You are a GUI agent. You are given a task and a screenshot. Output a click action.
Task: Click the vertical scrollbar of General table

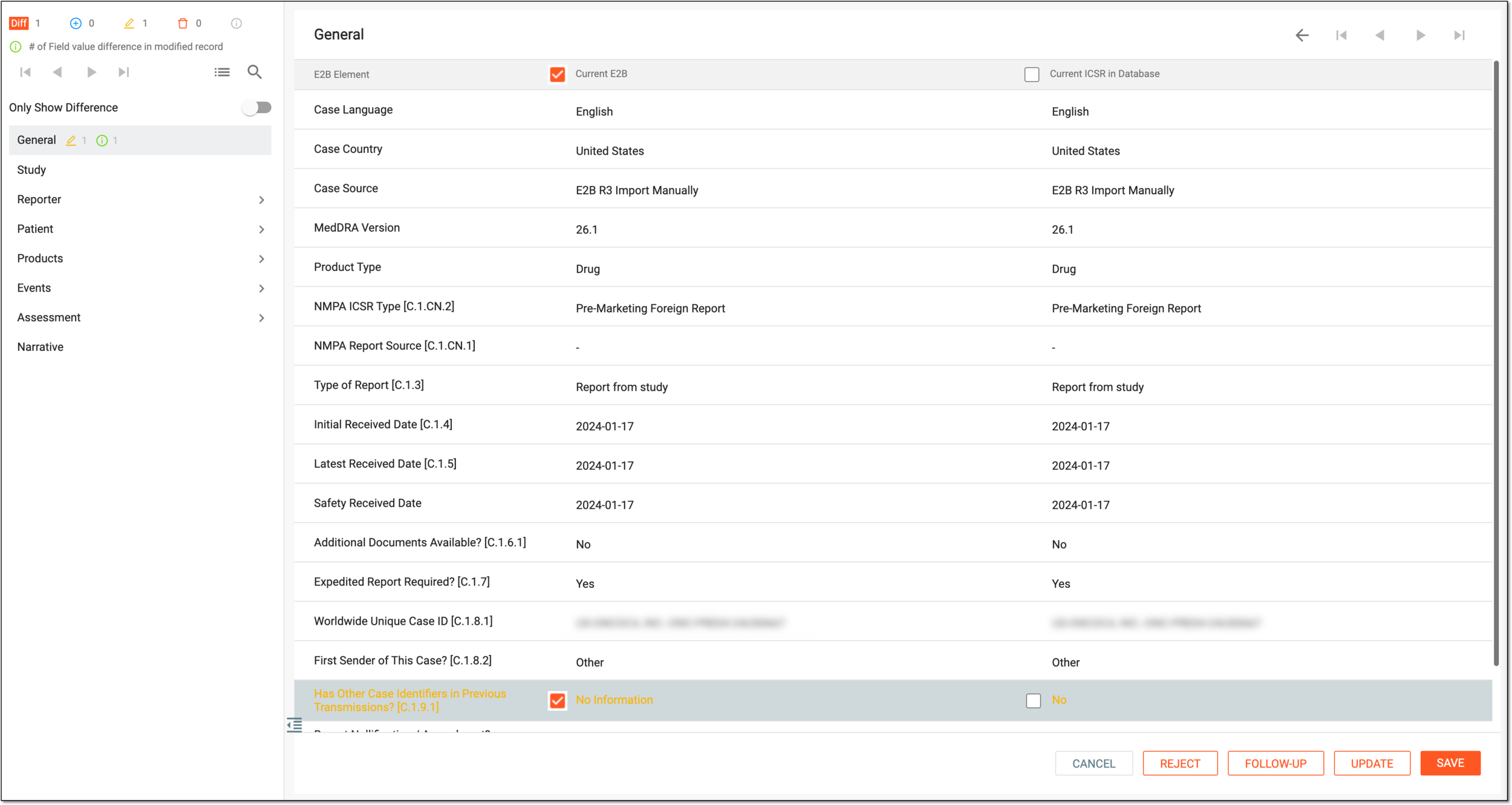click(x=1496, y=363)
